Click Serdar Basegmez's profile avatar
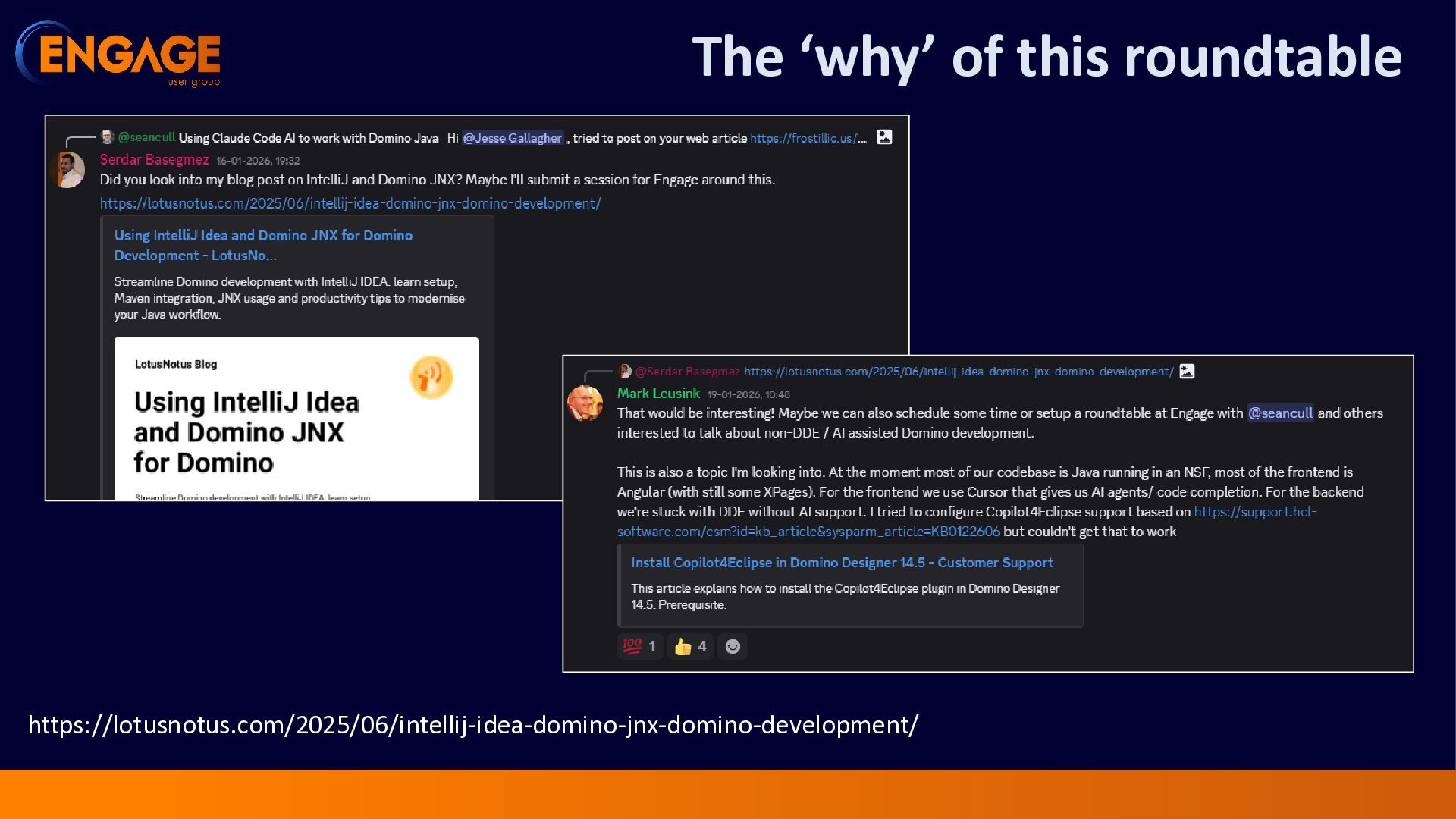Image resolution: width=1456 pixels, height=819 pixels. pos(68,170)
